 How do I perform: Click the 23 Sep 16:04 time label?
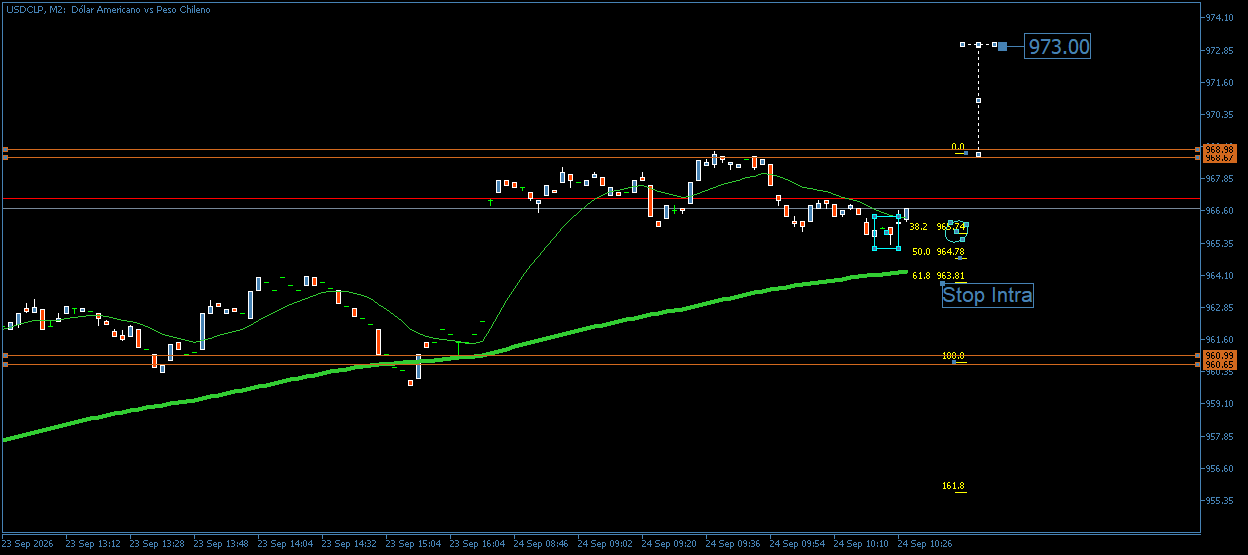(x=478, y=544)
